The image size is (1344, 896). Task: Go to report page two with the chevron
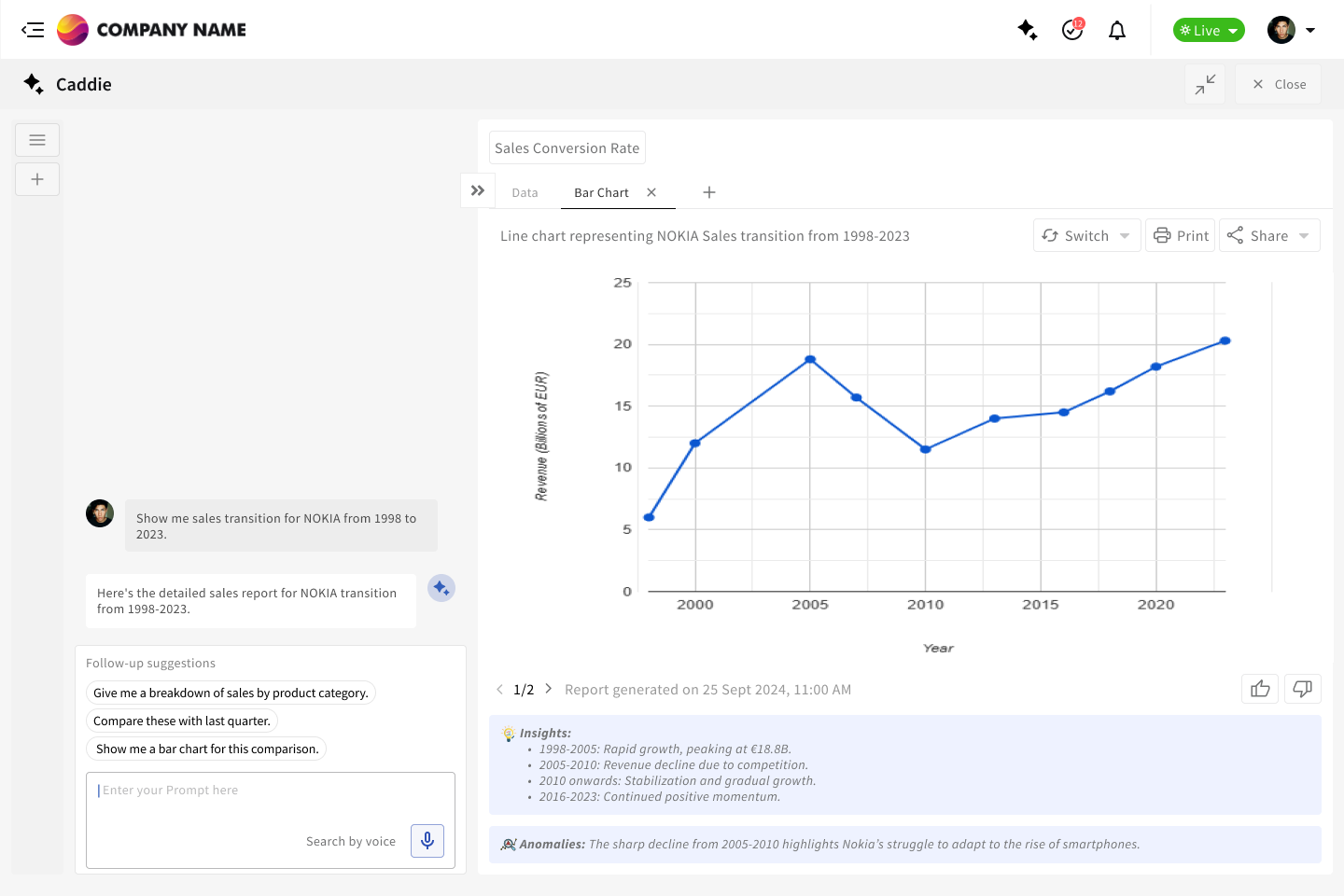pyautogui.click(x=548, y=689)
